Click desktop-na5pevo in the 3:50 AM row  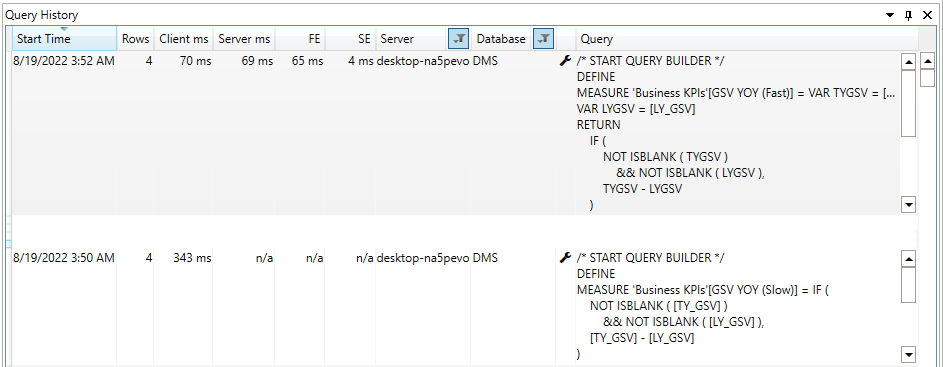(423, 258)
